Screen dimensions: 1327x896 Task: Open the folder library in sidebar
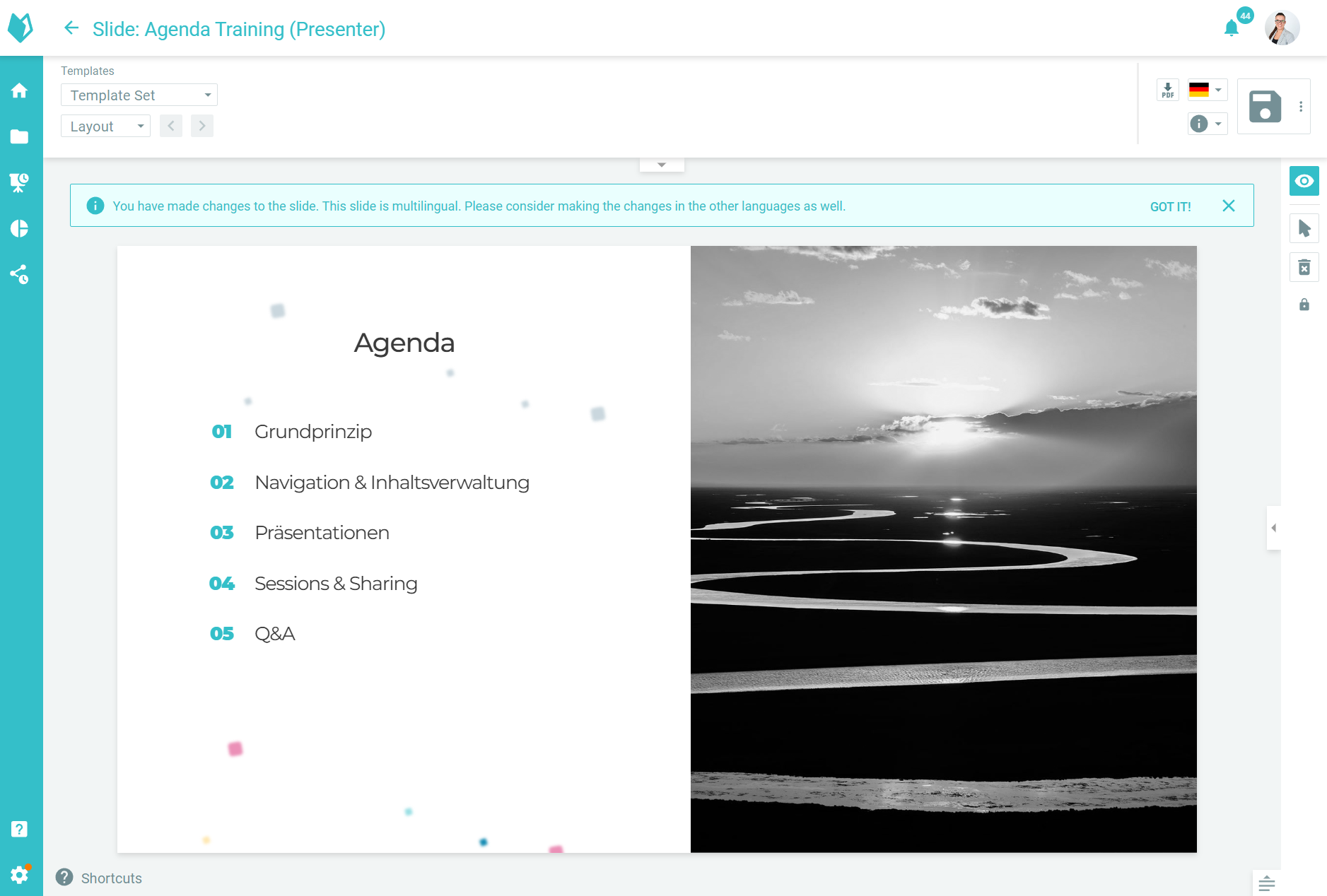[20, 136]
